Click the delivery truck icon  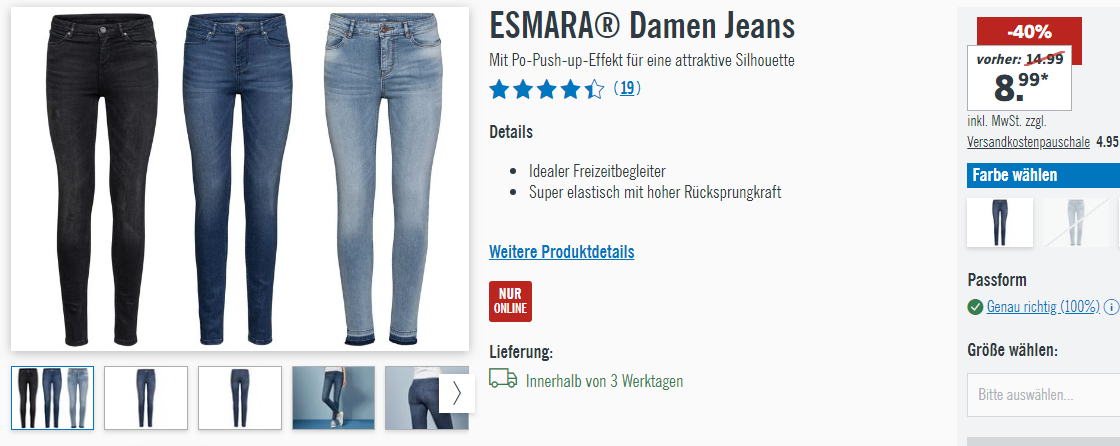[503, 379]
